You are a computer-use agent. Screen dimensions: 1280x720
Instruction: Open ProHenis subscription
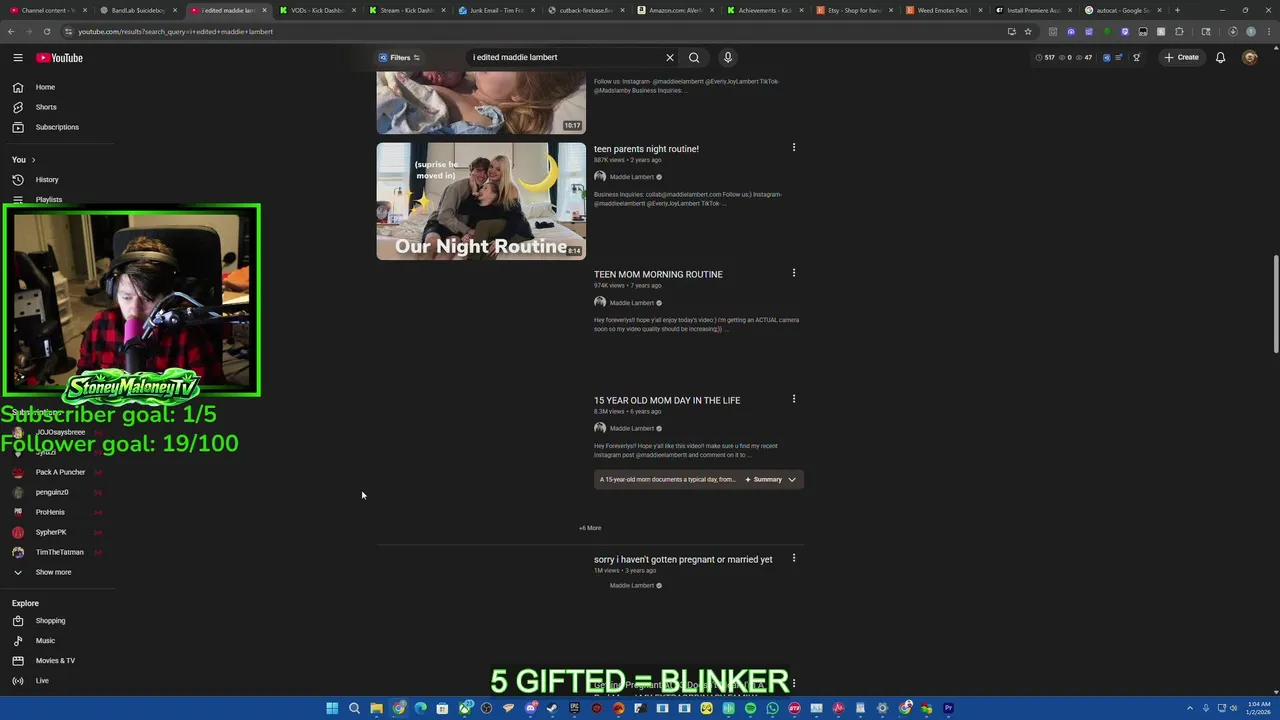click(50, 512)
